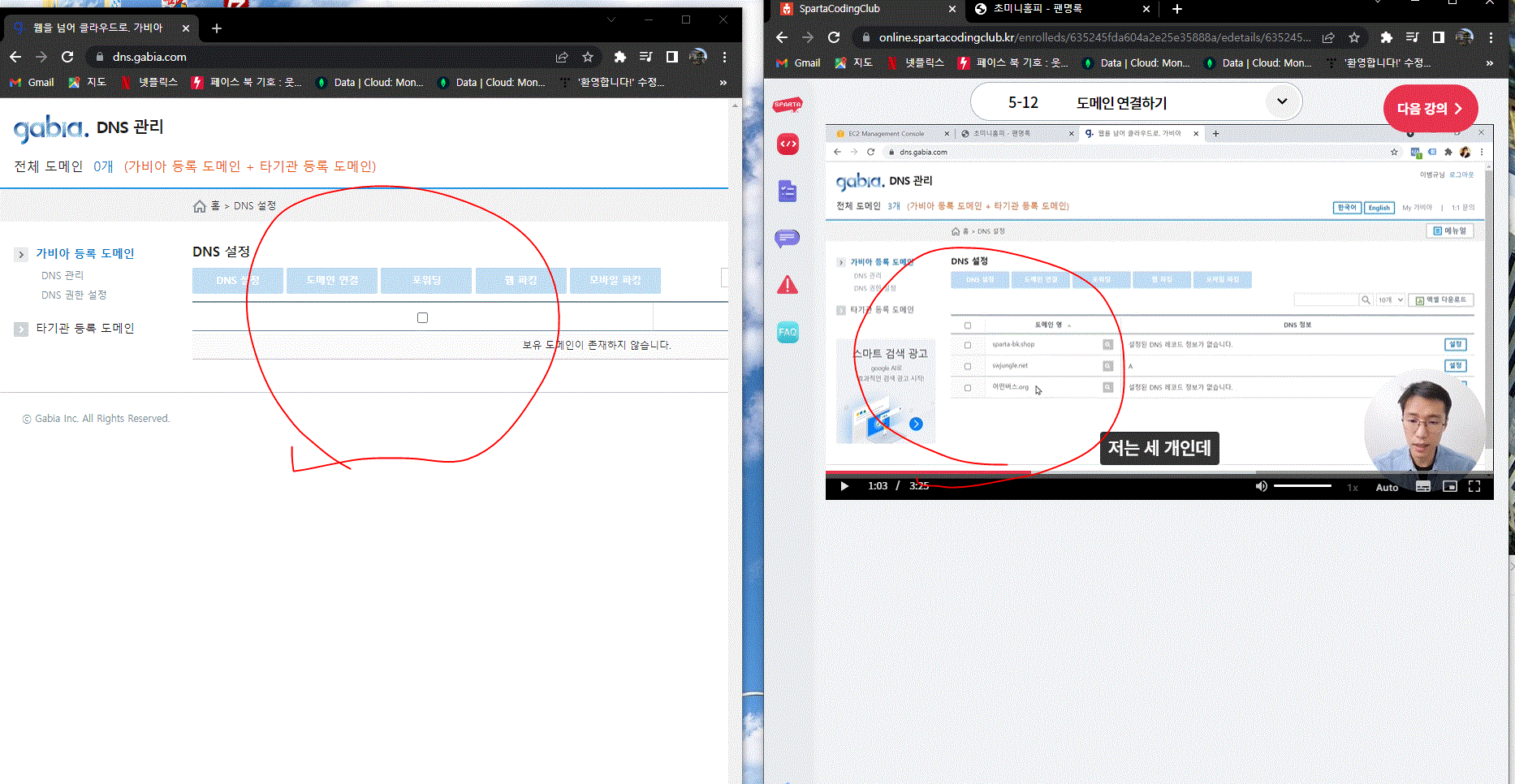Viewport: 1515px width, 784px height.
Task: Reload the SpartaCodingClub page
Action: [834, 37]
